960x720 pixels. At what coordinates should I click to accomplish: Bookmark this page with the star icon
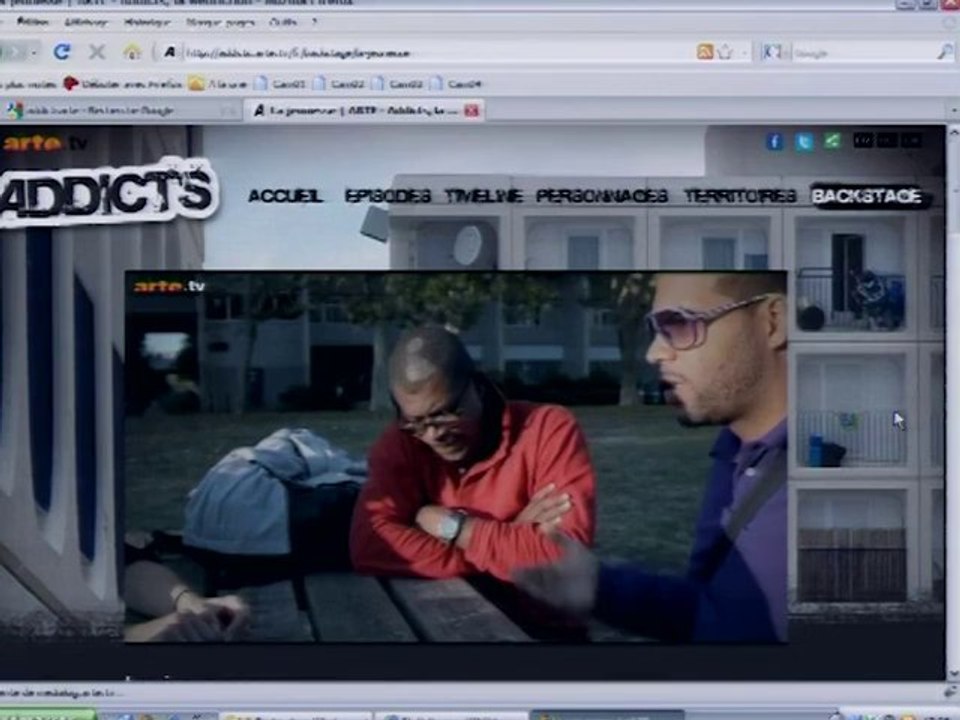726,52
